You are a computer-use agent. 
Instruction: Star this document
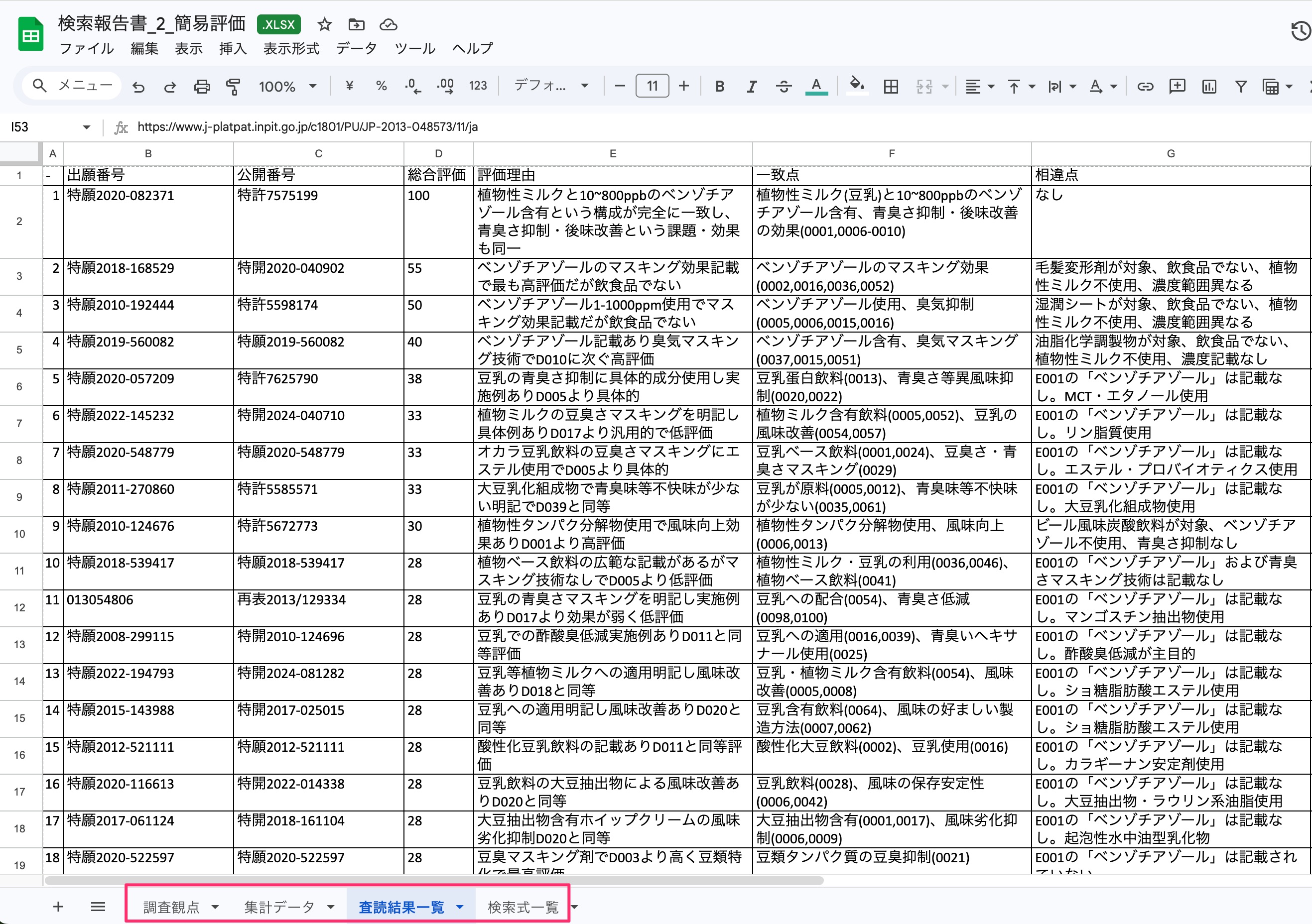click(x=325, y=24)
